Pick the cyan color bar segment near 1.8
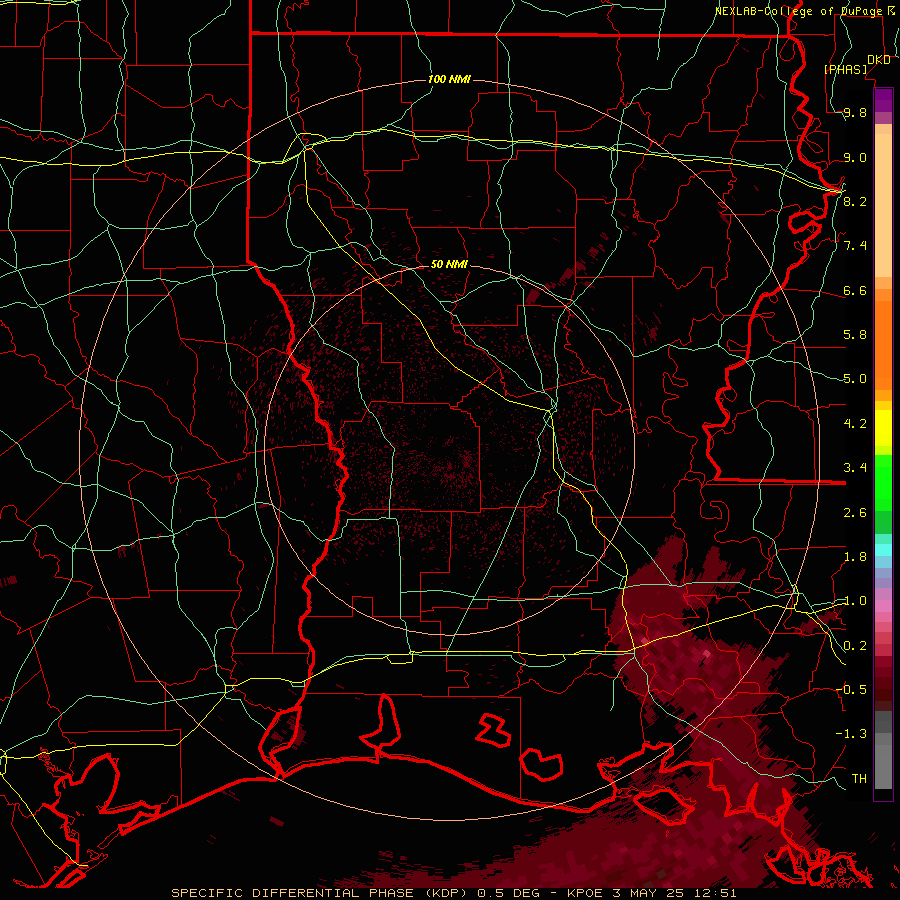The width and height of the screenshot is (900, 900). [x=883, y=549]
